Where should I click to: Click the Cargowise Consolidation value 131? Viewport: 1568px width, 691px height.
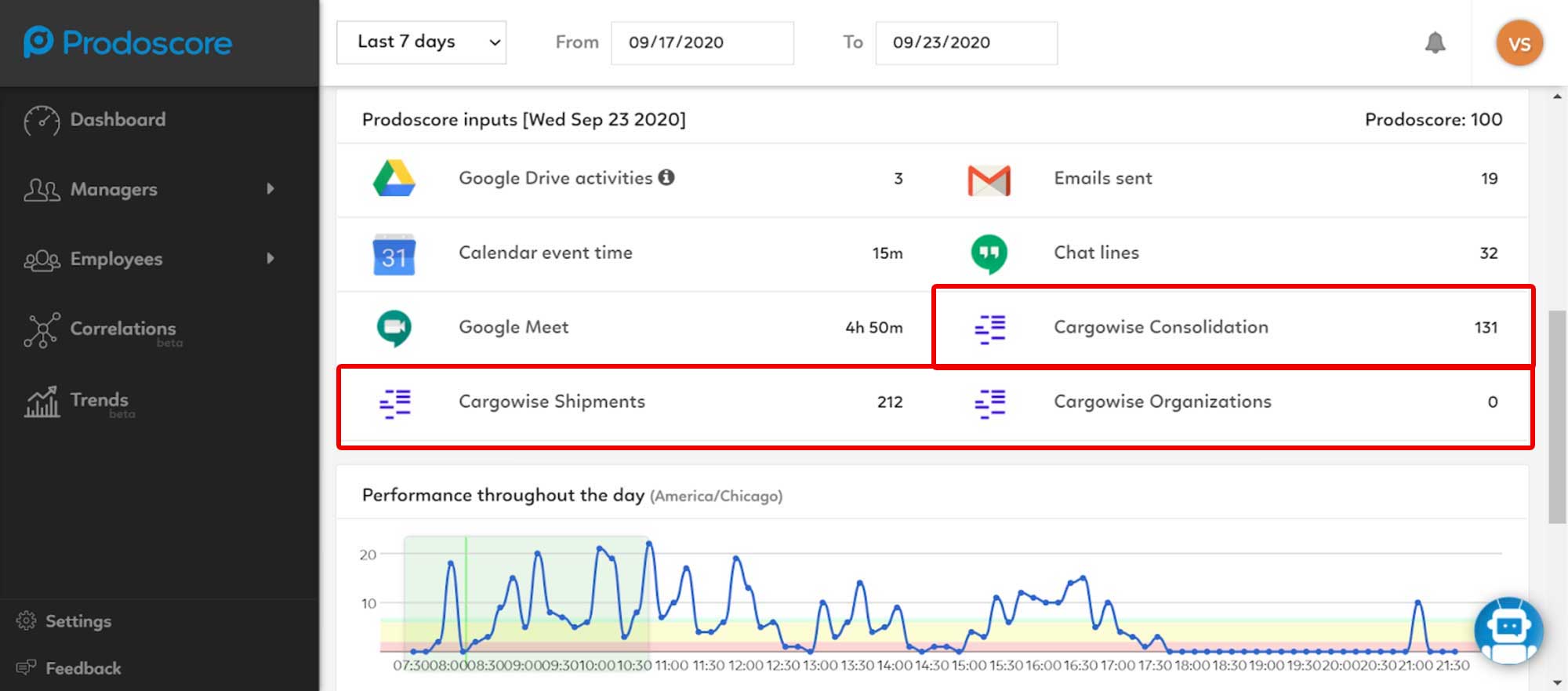[1486, 328]
